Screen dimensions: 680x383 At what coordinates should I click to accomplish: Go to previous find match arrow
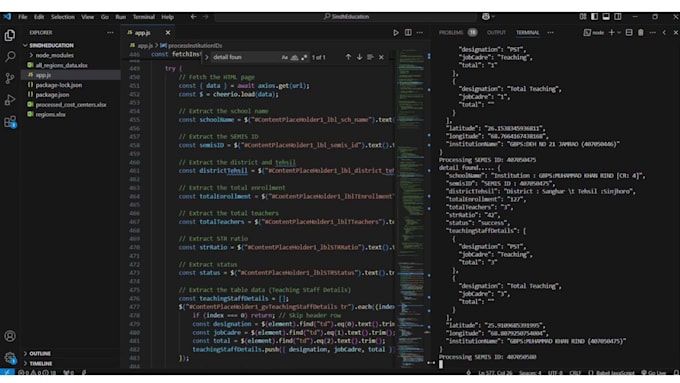click(348, 57)
